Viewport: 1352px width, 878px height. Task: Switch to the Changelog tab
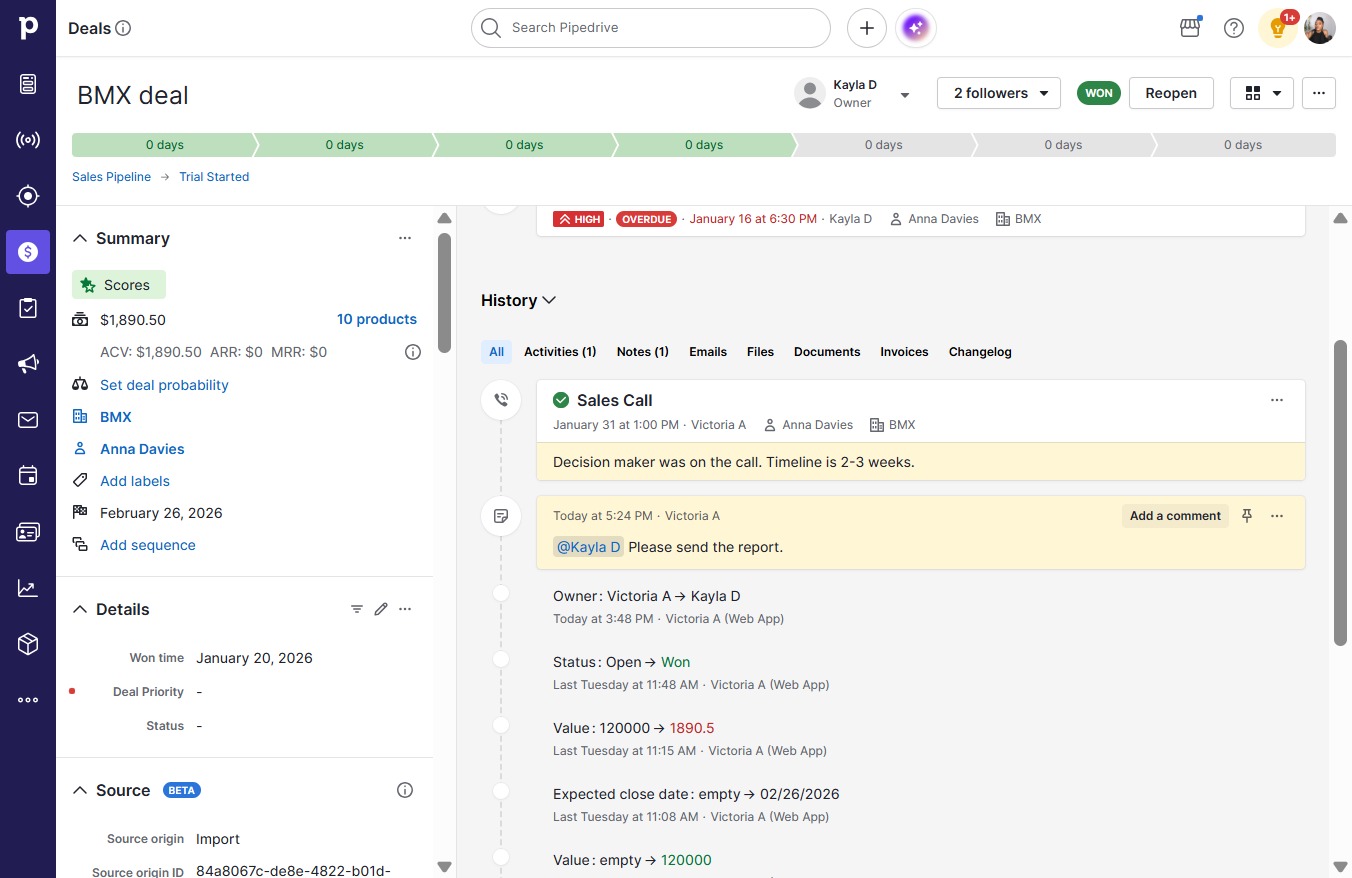[980, 352]
